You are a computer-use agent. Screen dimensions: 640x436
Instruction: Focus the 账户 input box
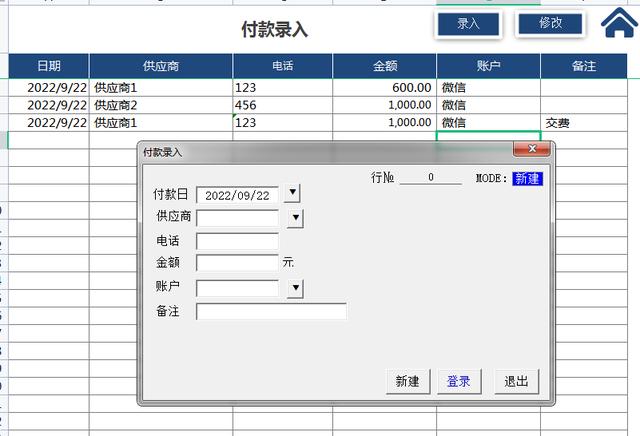coord(238,288)
